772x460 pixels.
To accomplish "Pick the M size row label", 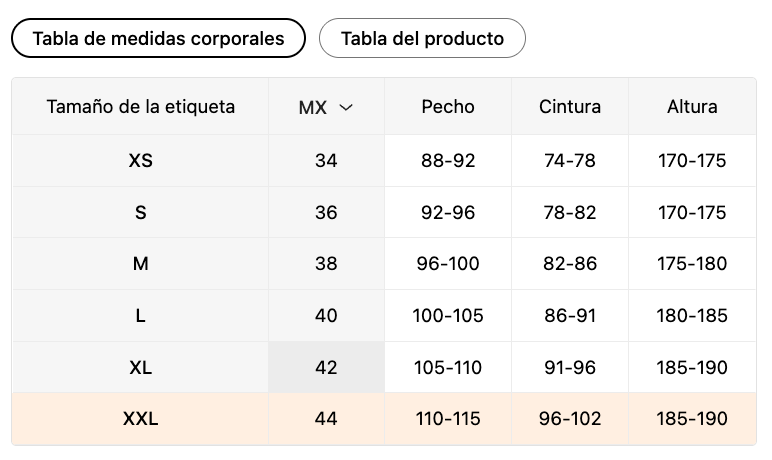I will pyautogui.click(x=141, y=264).
